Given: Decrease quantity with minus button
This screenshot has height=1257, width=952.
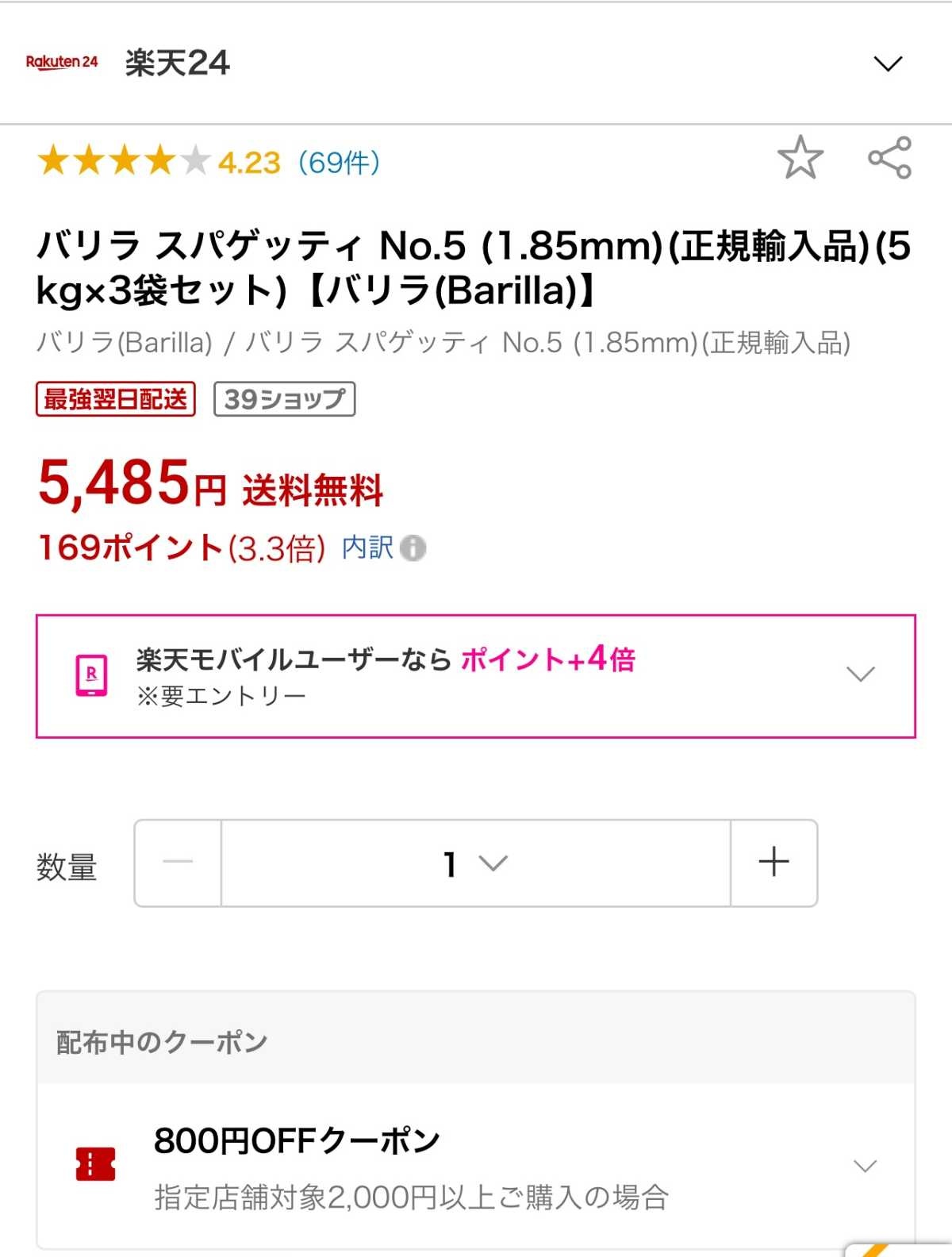Looking at the screenshot, I should (x=178, y=863).
